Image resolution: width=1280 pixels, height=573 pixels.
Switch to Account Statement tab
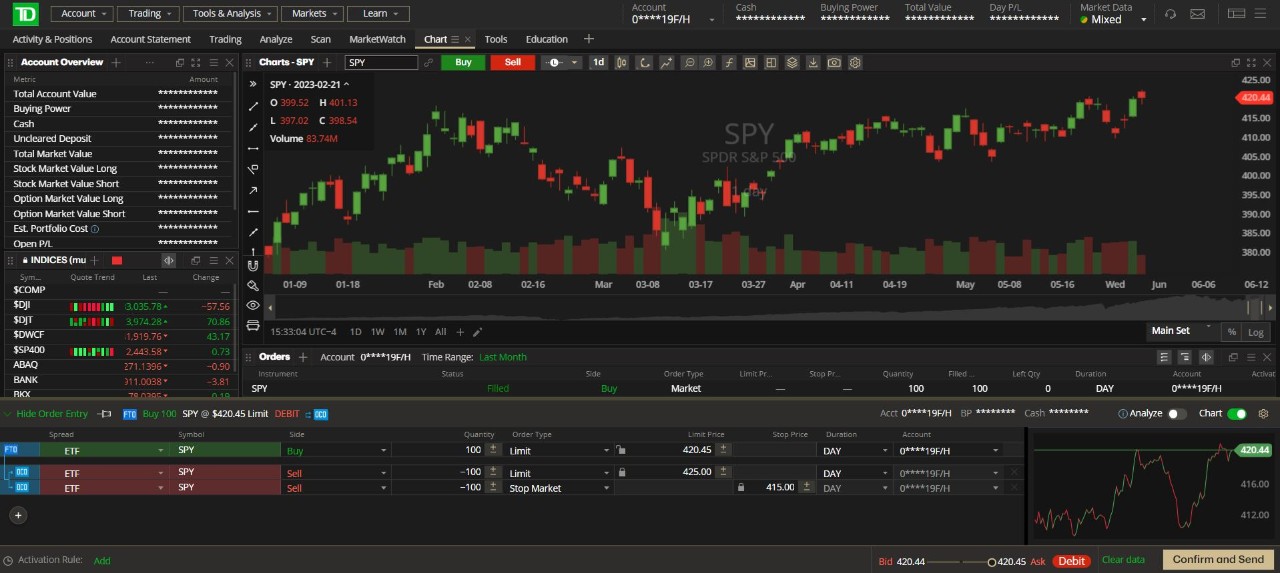click(150, 39)
